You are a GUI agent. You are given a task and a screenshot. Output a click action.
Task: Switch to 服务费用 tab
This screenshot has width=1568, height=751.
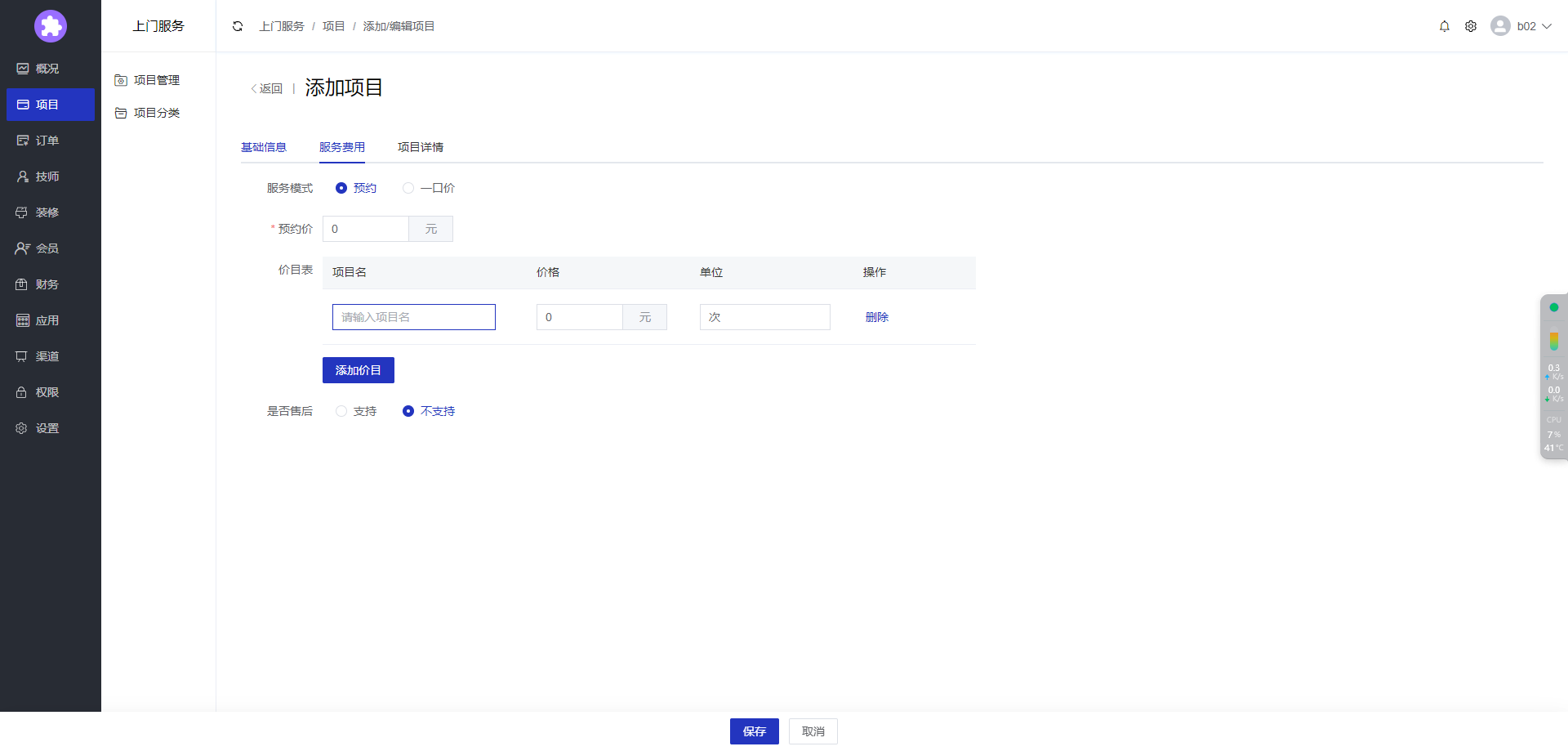point(342,147)
